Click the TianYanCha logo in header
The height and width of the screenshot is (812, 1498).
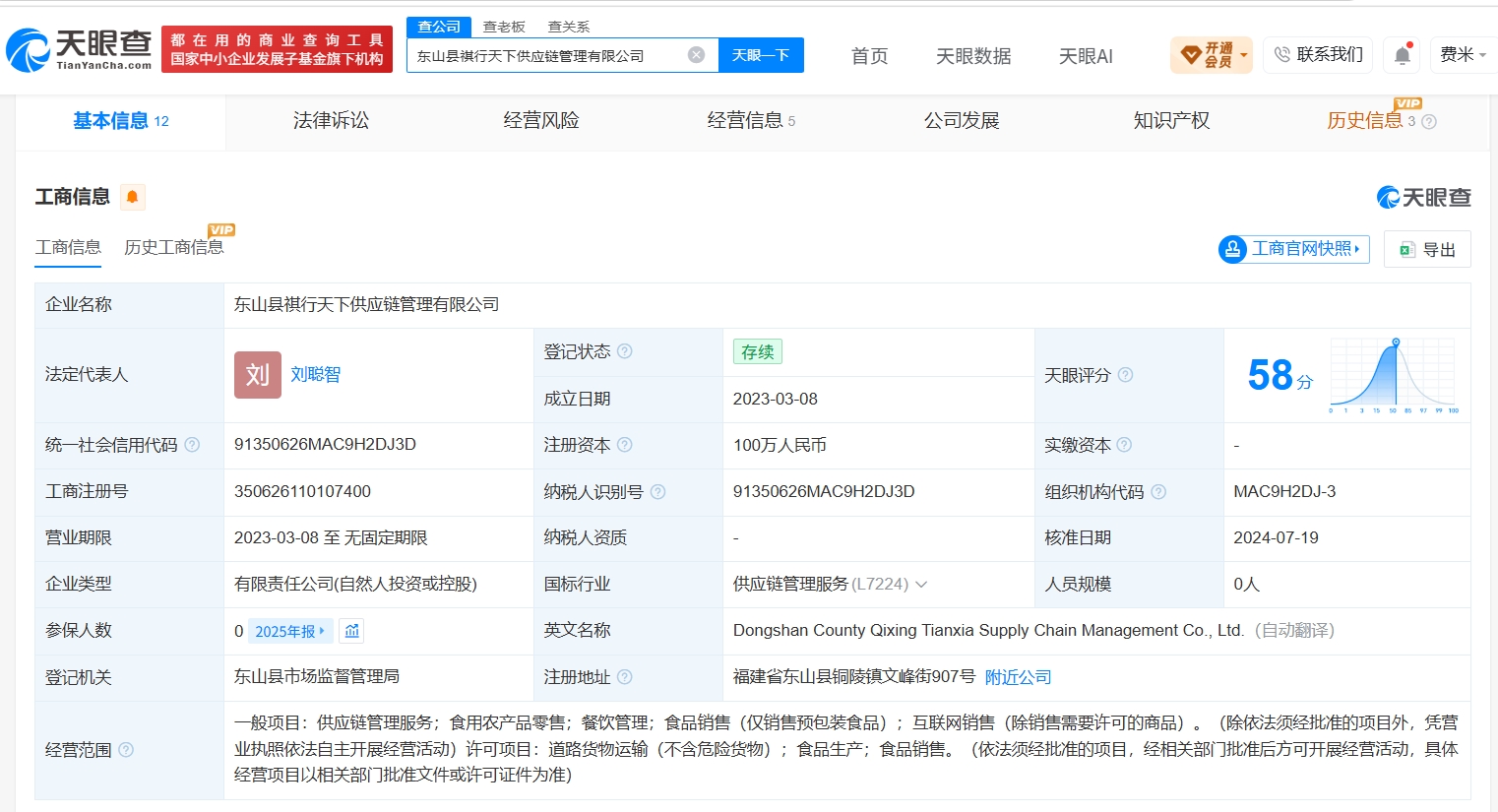tap(79, 49)
